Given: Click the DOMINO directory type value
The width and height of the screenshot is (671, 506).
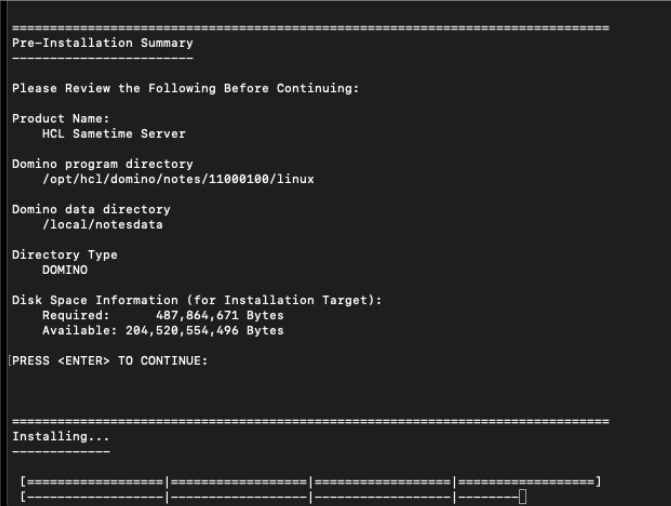Looking at the screenshot, I should 64,270.
